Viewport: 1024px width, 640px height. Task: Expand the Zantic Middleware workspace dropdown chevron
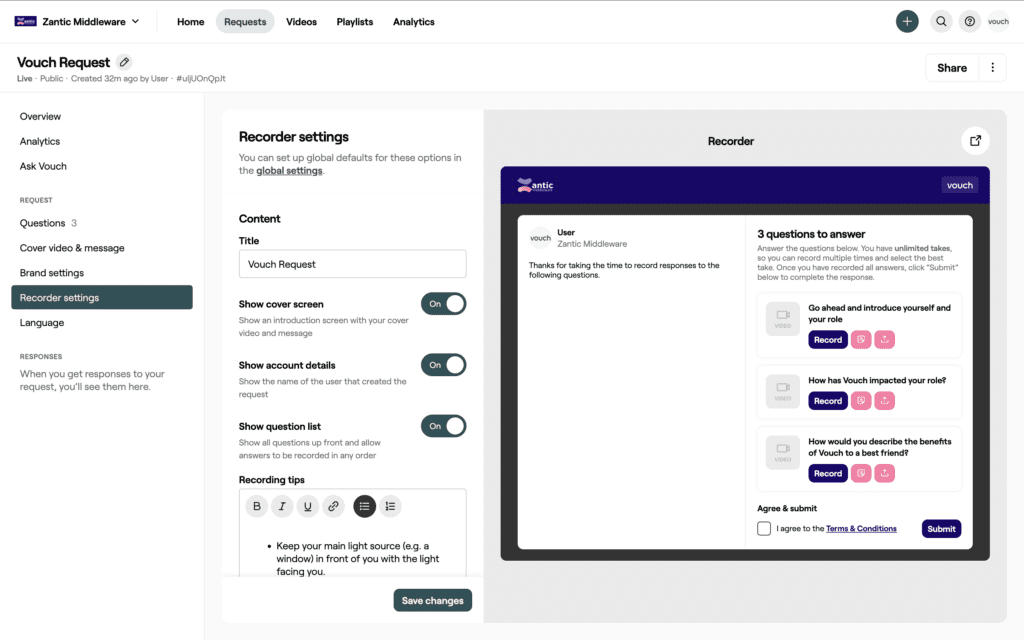(x=135, y=22)
